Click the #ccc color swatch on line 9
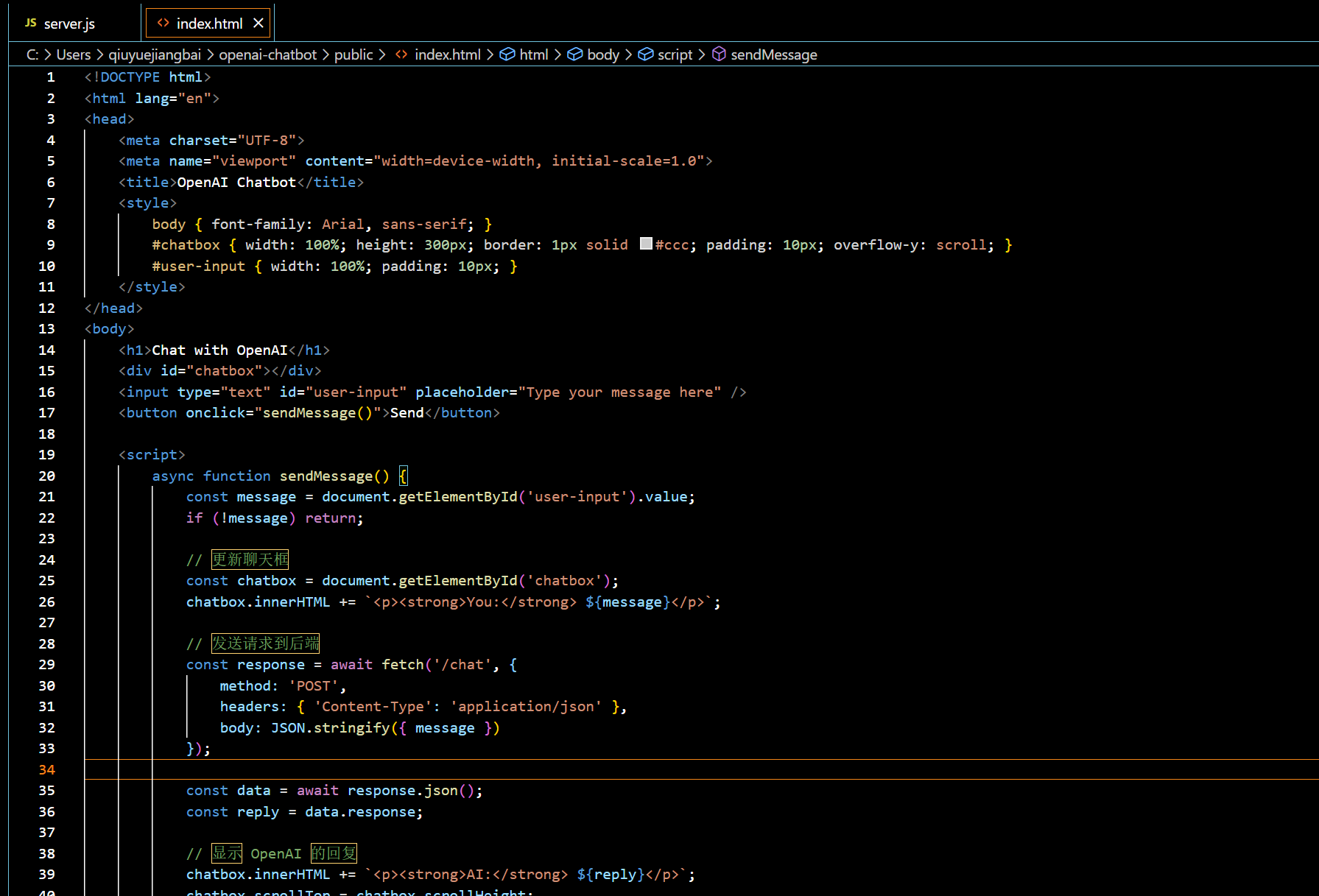Viewport: 1319px width, 896px height. click(x=646, y=244)
